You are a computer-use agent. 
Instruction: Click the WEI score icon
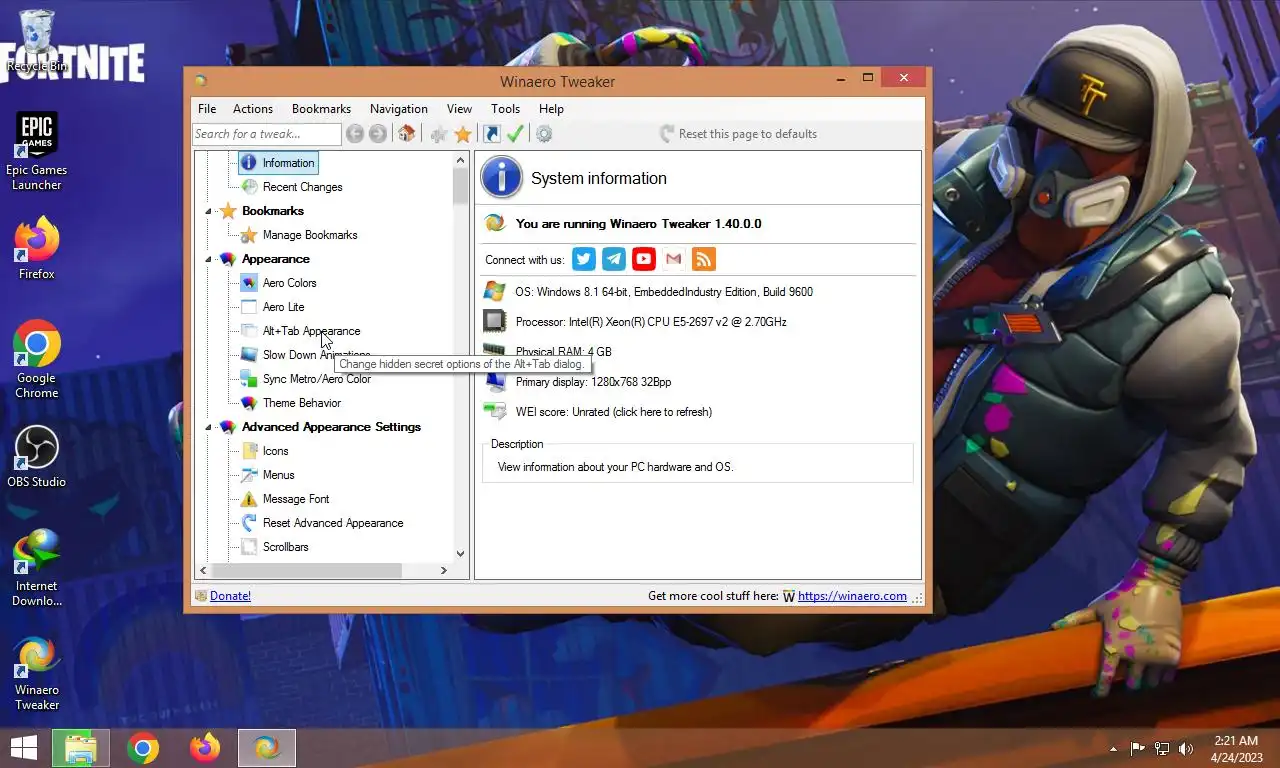[494, 411]
